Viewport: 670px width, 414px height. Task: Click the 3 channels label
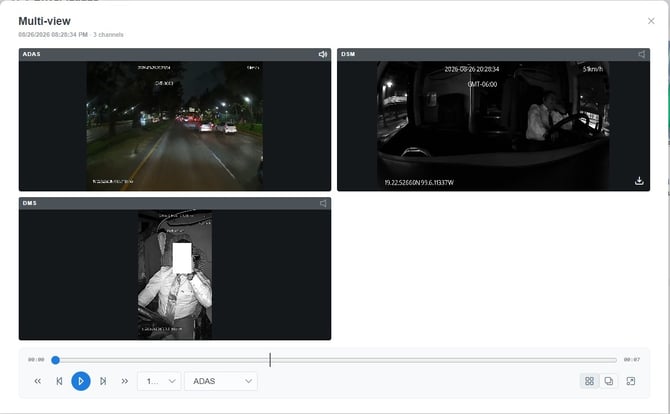tap(108, 35)
